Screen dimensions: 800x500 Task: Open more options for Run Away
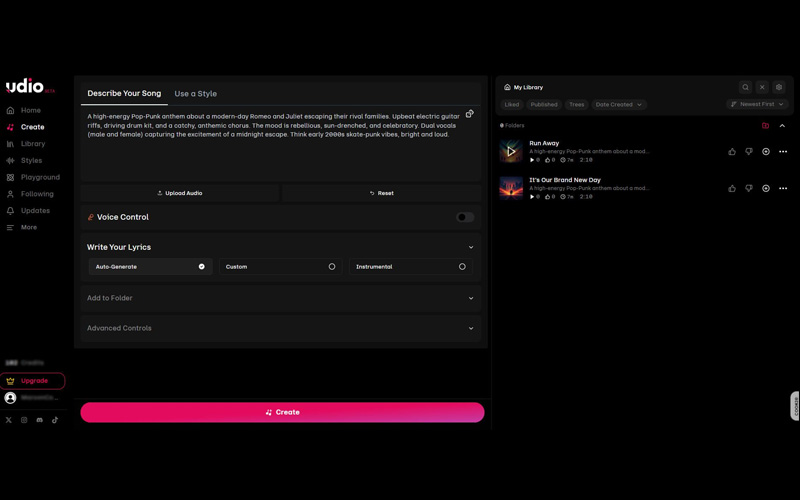tap(783, 152)
